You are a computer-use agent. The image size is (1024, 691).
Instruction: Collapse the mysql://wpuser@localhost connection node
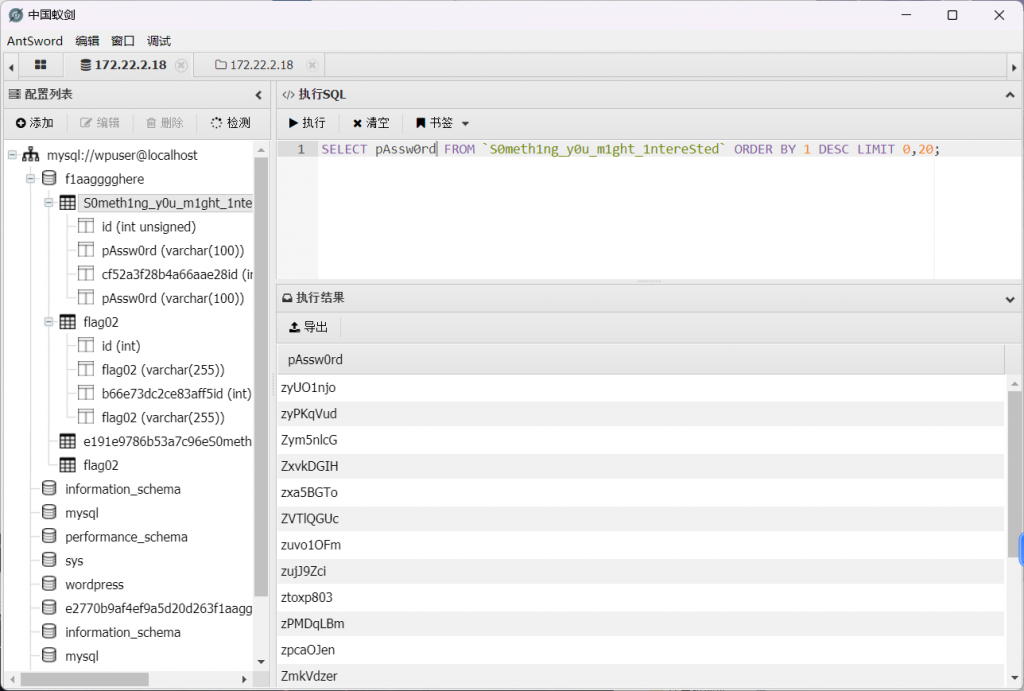[x=12, y=155]
